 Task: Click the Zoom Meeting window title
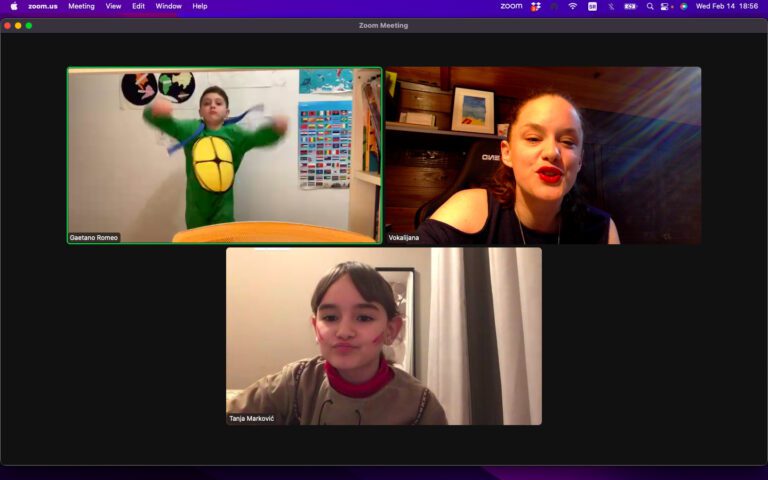tap(384, 25)
